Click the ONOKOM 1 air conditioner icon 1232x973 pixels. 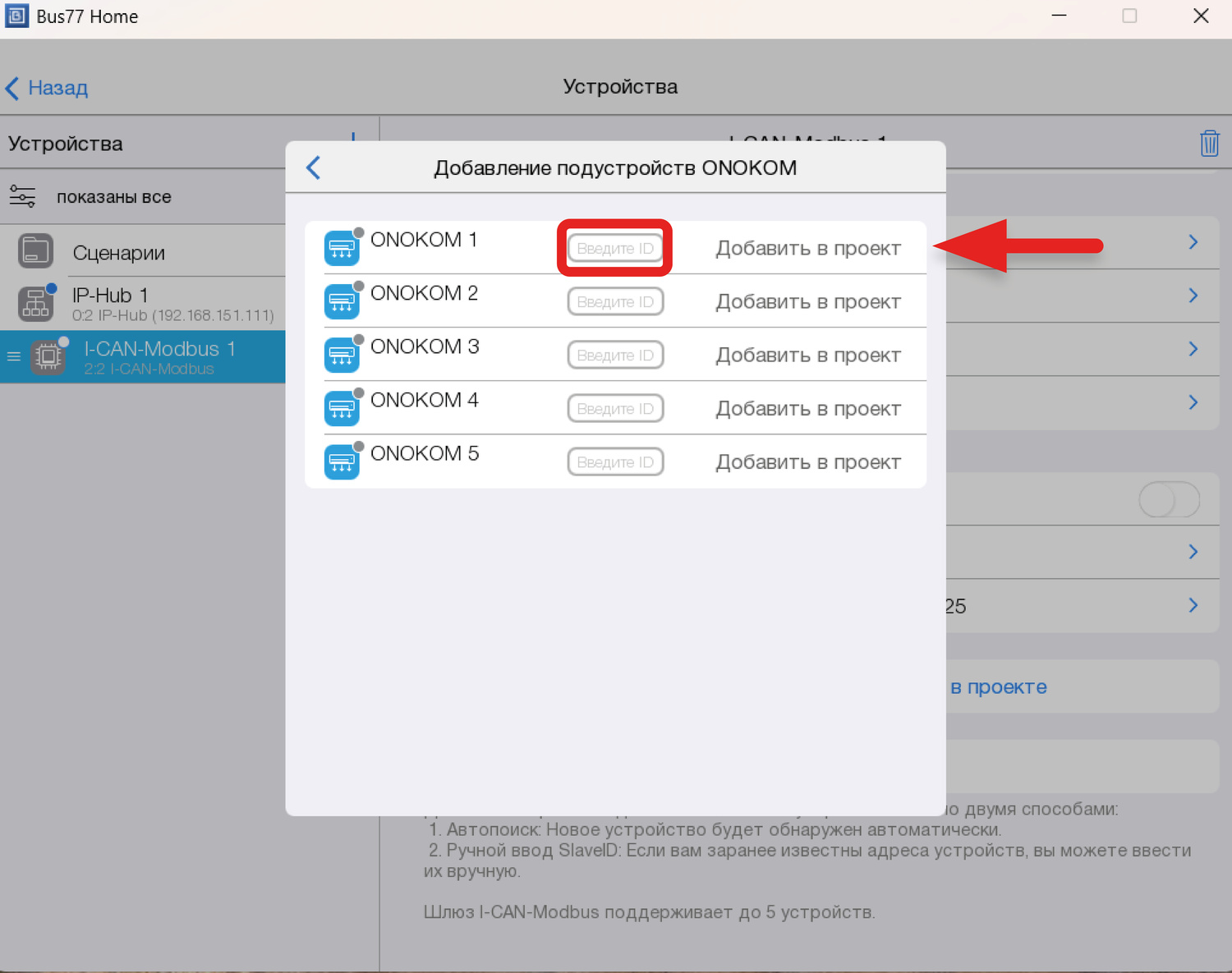pyautogui.click(x=342, y=248)
